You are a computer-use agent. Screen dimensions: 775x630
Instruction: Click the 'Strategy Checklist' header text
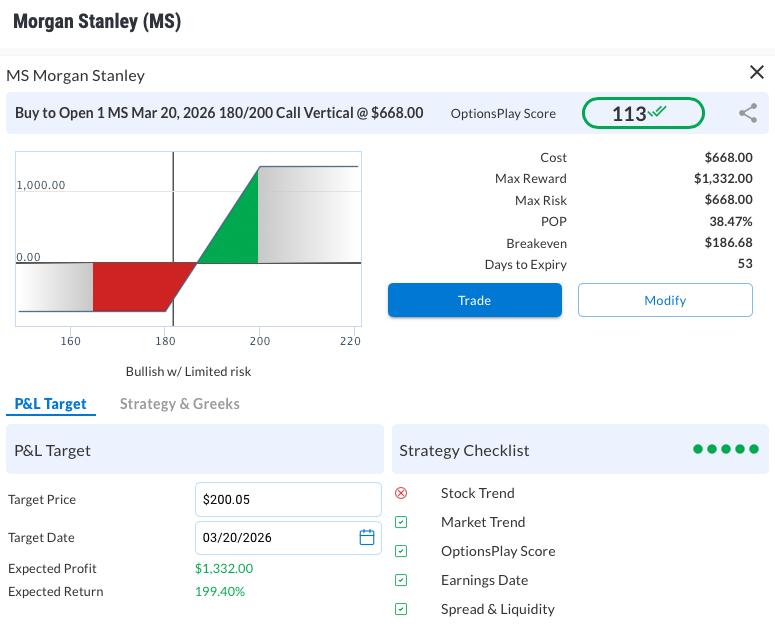(x=464, y=451)
